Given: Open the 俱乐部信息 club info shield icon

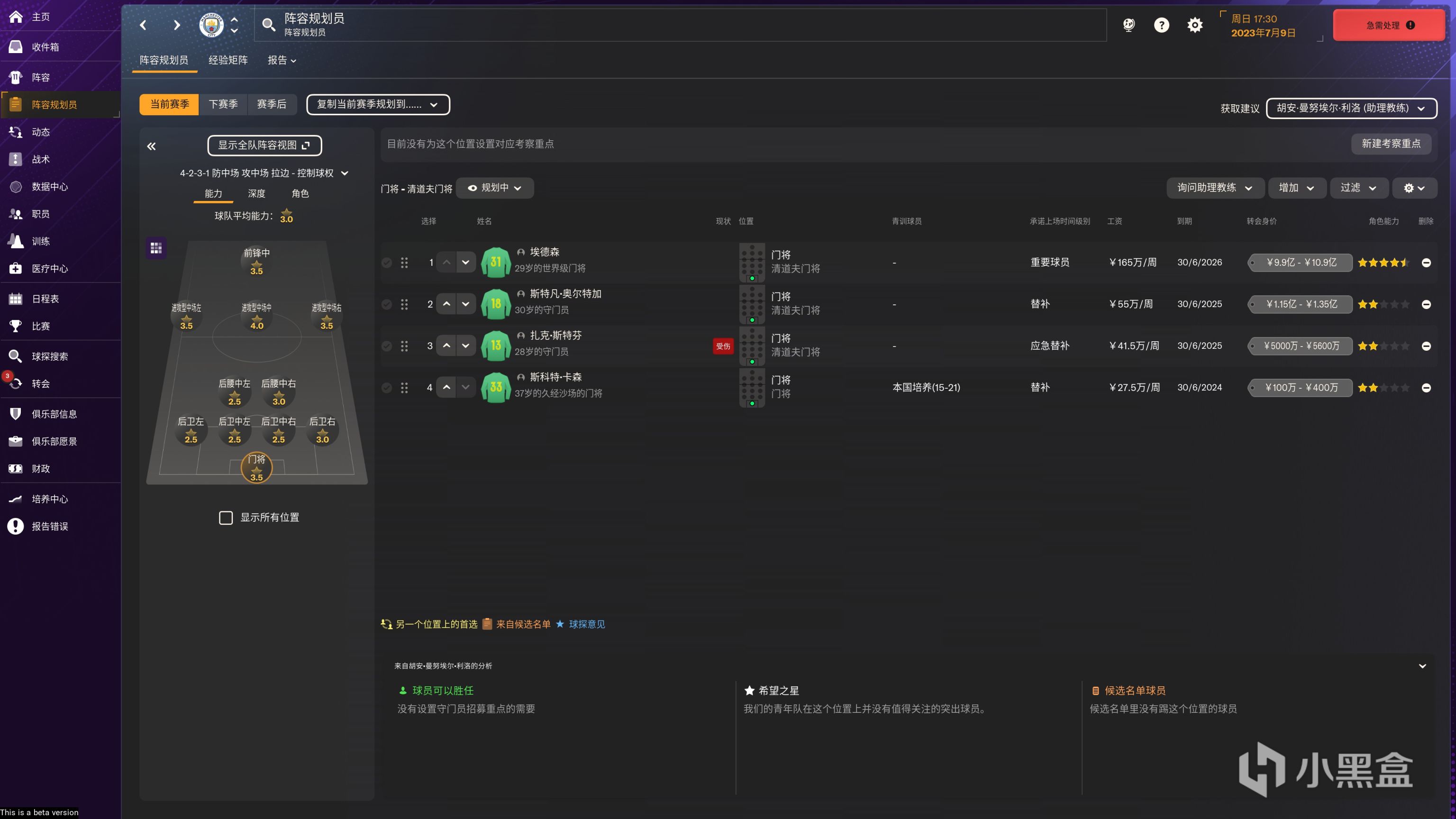Looking at the screenshot, I should [x=16, y=414].
